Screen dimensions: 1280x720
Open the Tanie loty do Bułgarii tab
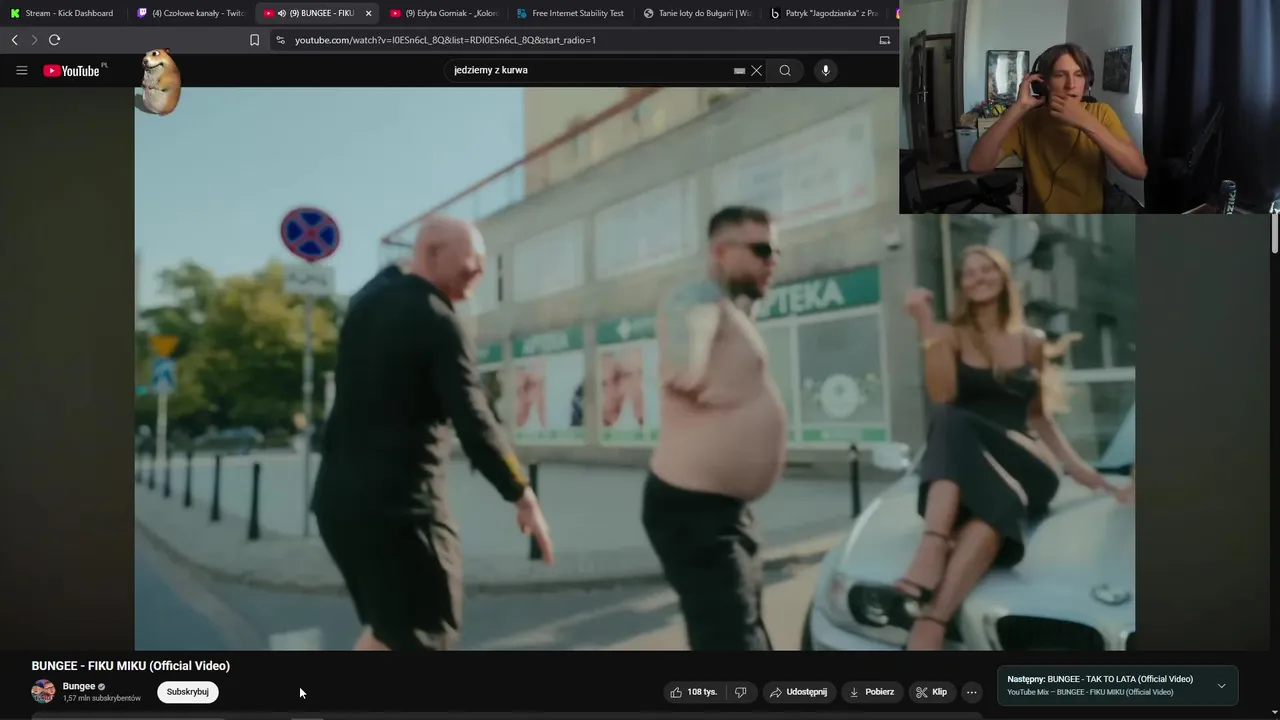coord(697,13)
